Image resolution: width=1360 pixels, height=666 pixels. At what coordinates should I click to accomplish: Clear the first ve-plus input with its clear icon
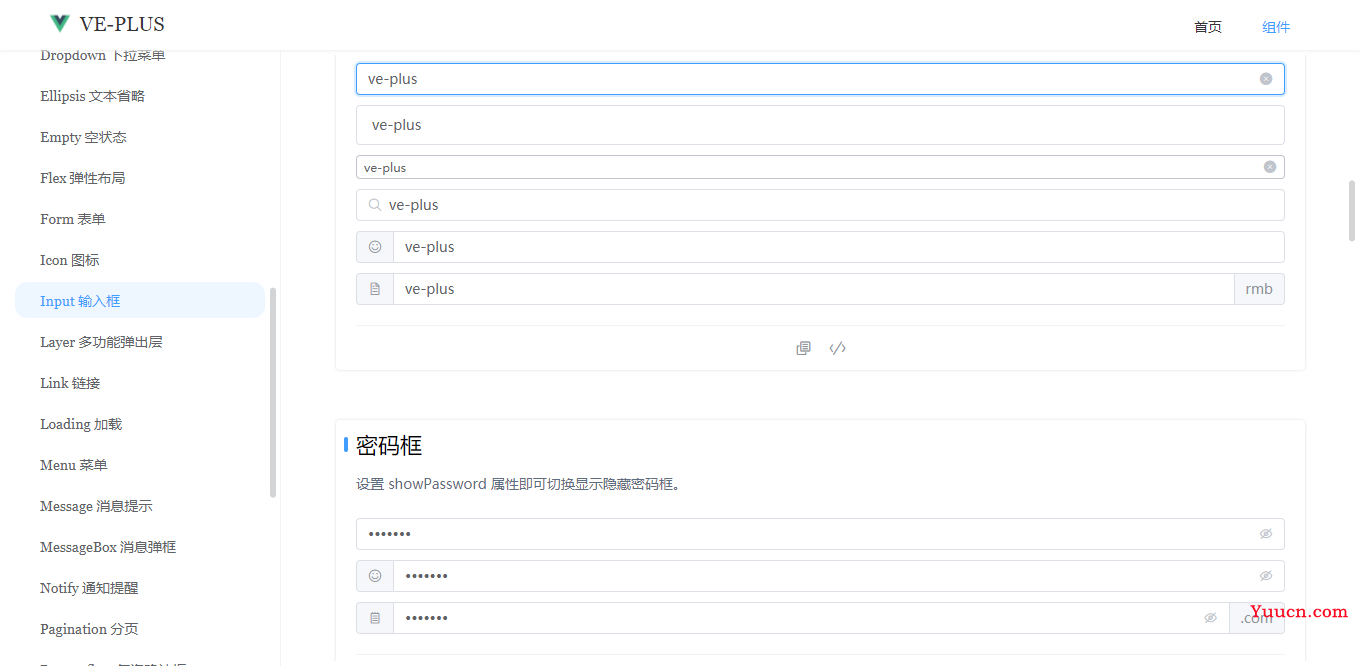click(1266, 79)
